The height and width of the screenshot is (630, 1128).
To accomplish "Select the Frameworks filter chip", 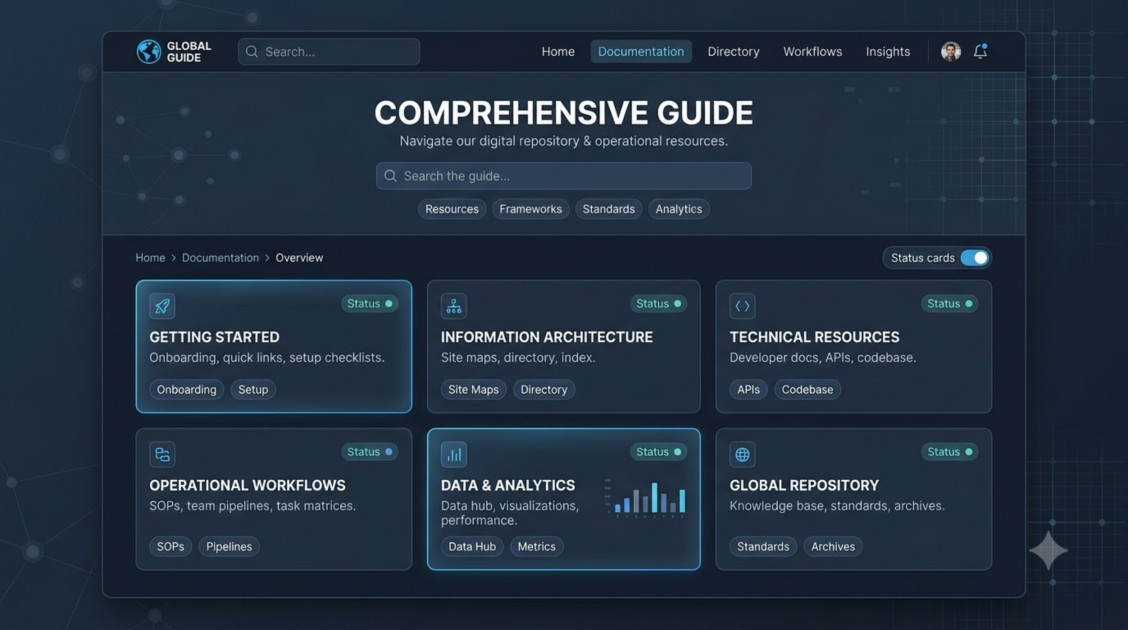I will (531, 209).
